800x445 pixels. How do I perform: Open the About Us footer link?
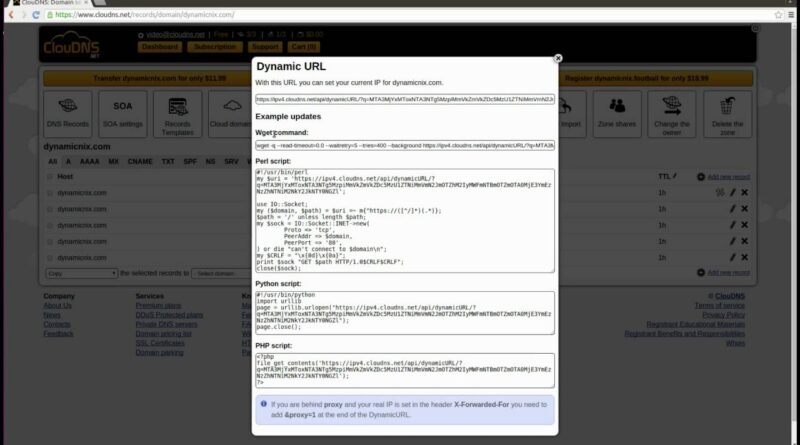(57, 306)
